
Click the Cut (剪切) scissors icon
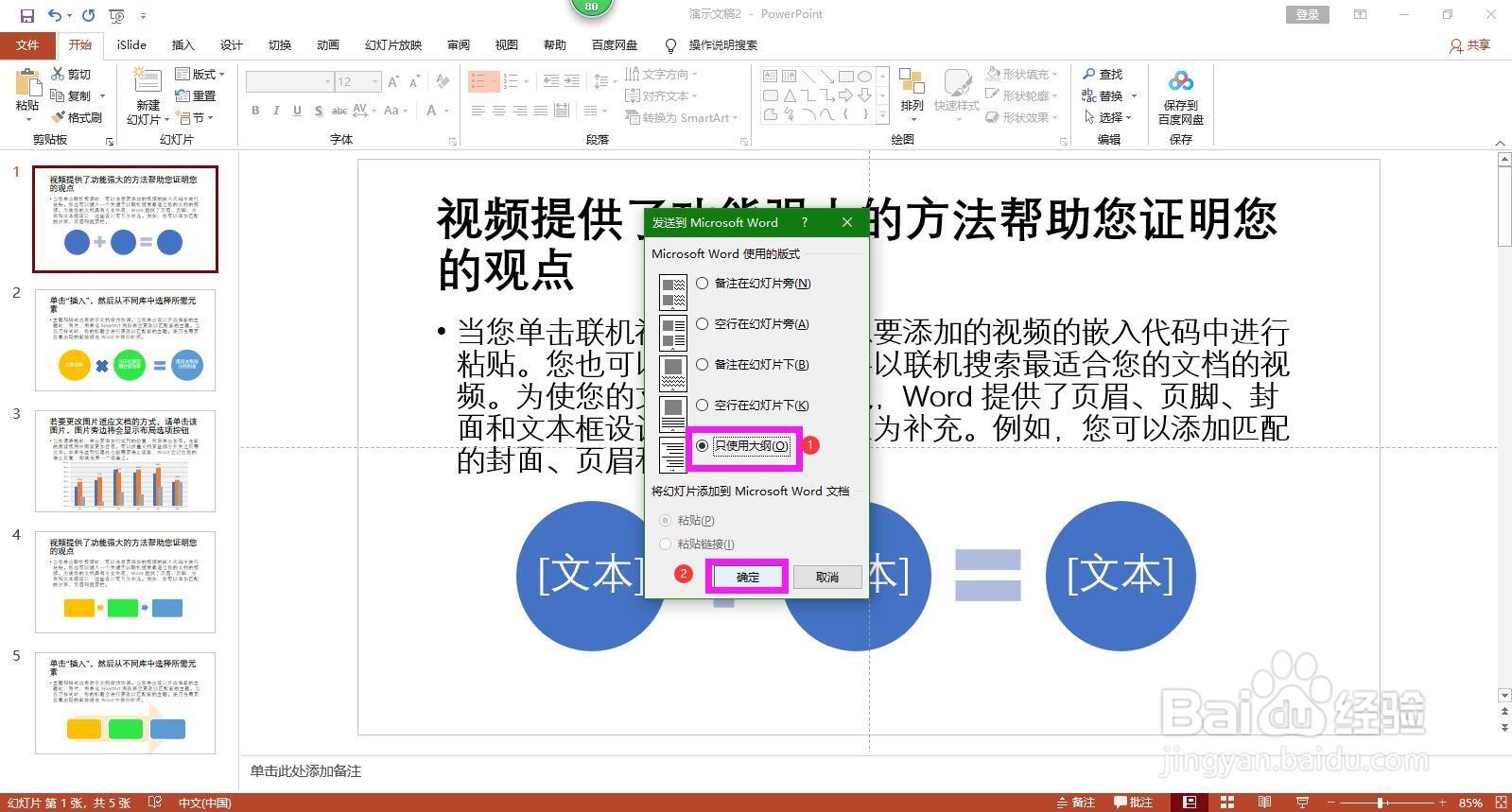(x=58, y=74)
